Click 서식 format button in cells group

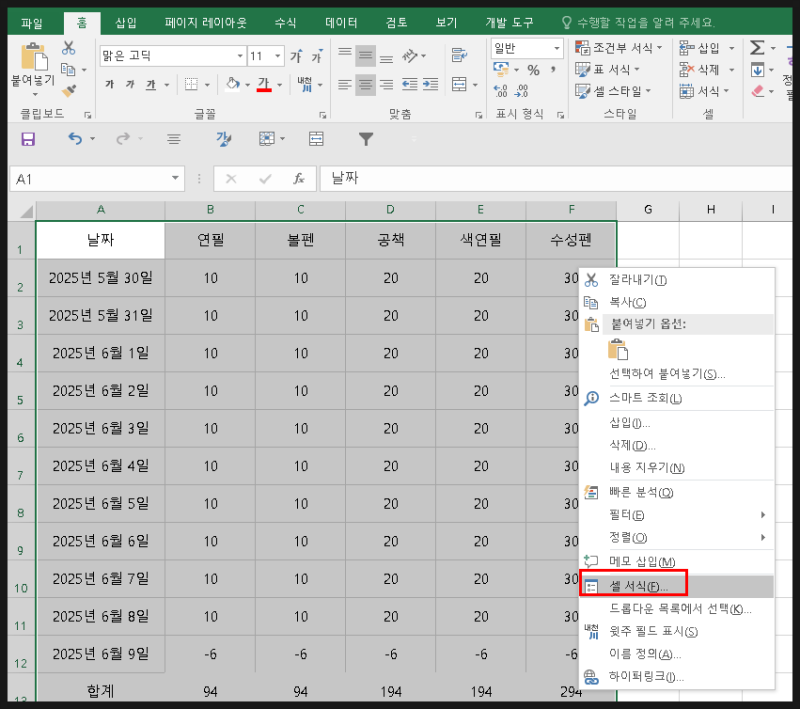699,91
